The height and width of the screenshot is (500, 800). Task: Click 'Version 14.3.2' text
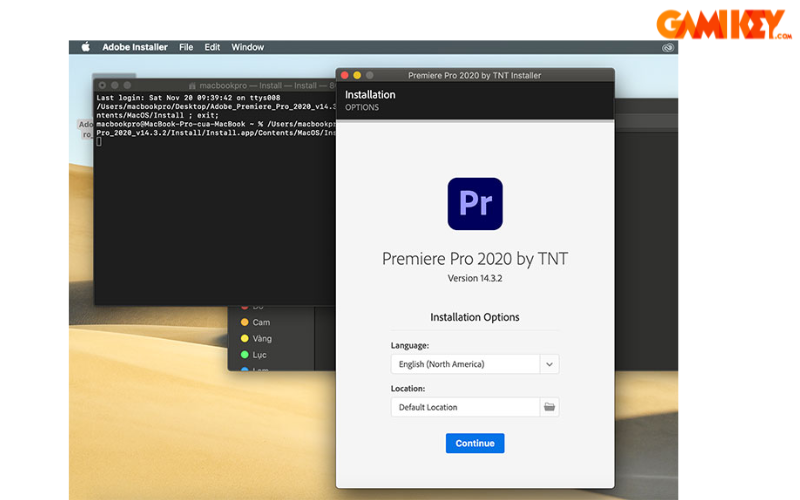pos(475,279)
